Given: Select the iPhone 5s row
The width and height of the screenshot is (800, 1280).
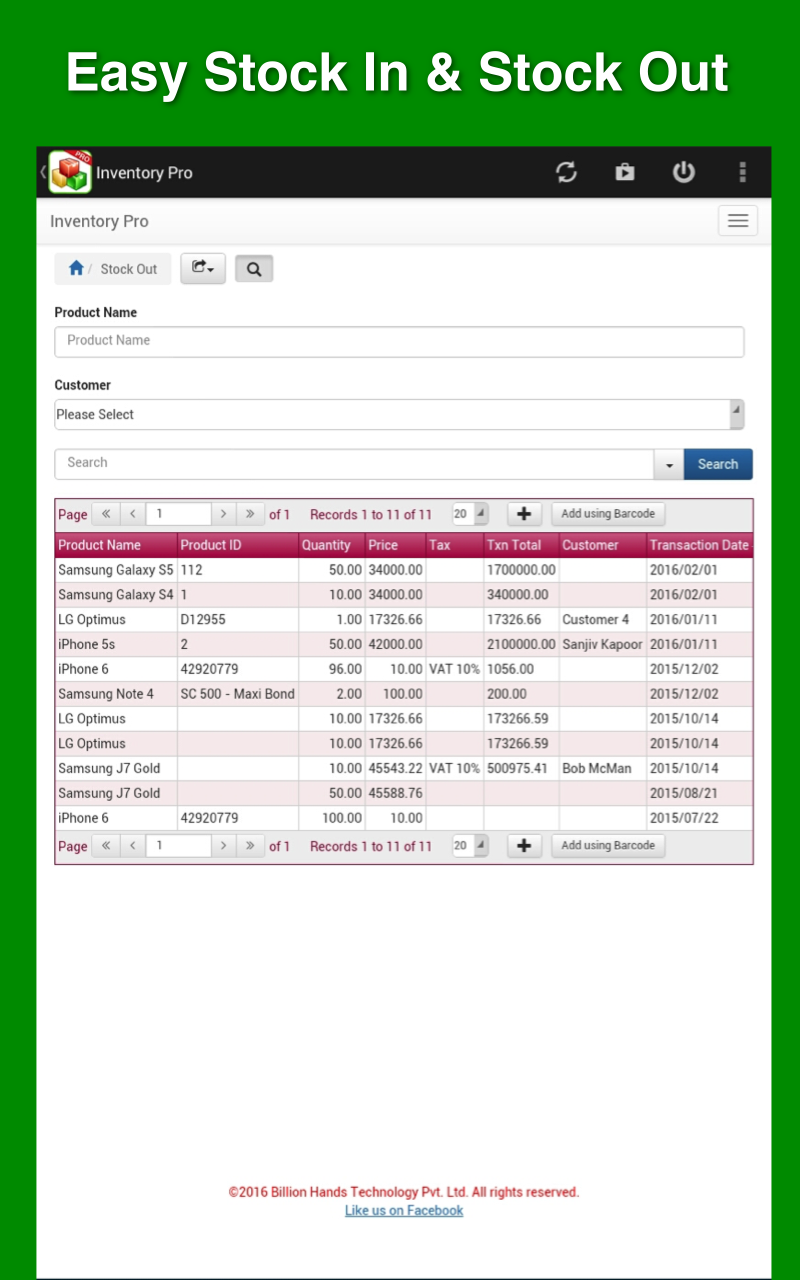Looking at the screenshot, I should pos(404,645).
